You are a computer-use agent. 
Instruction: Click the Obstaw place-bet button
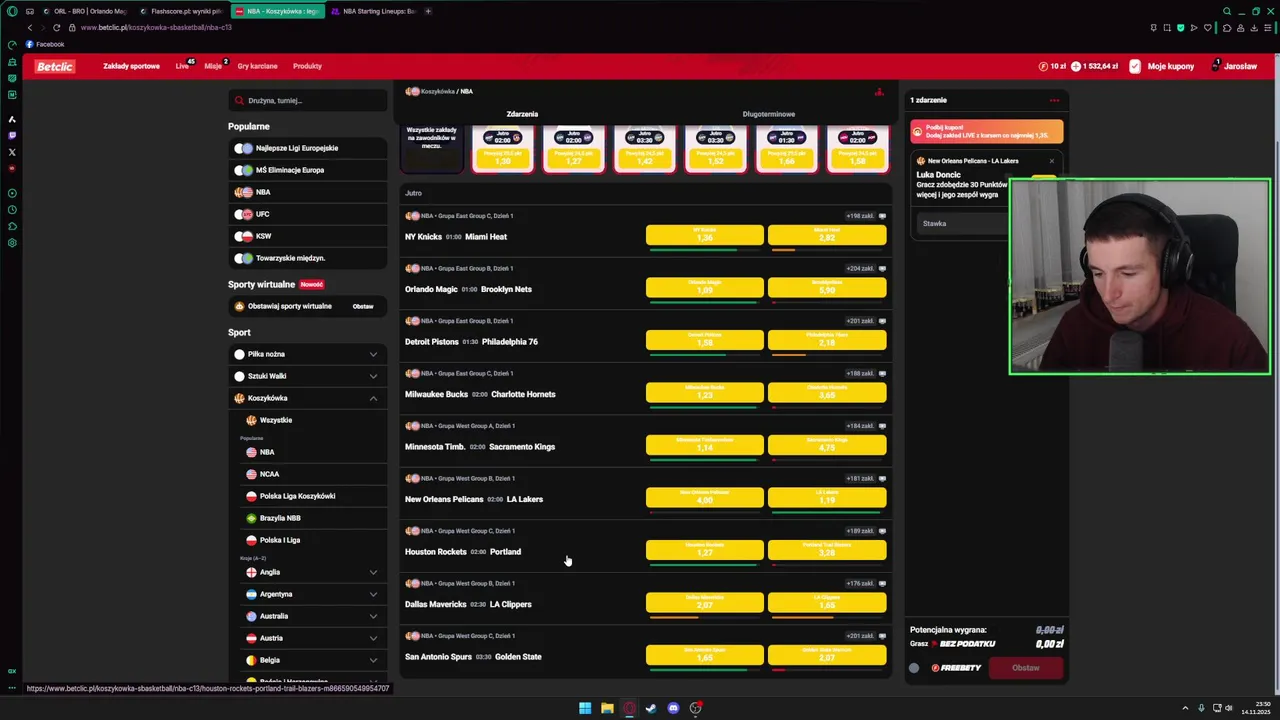(1026, 668)
